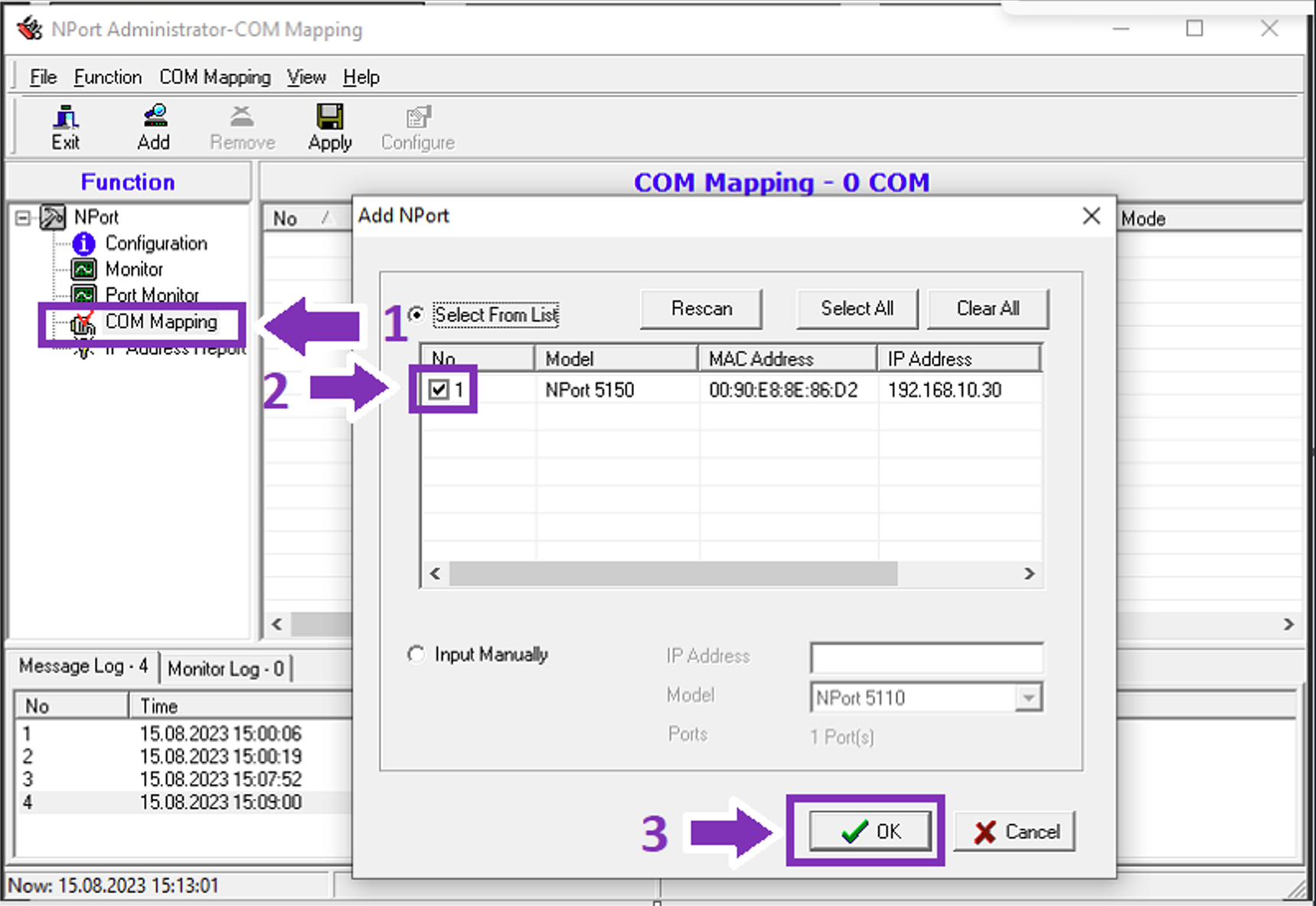The height and width of the screenshot is (906, 1316).
Task: Sort list by the No column header
Action: pyautogui.click(x=476, y=358)
